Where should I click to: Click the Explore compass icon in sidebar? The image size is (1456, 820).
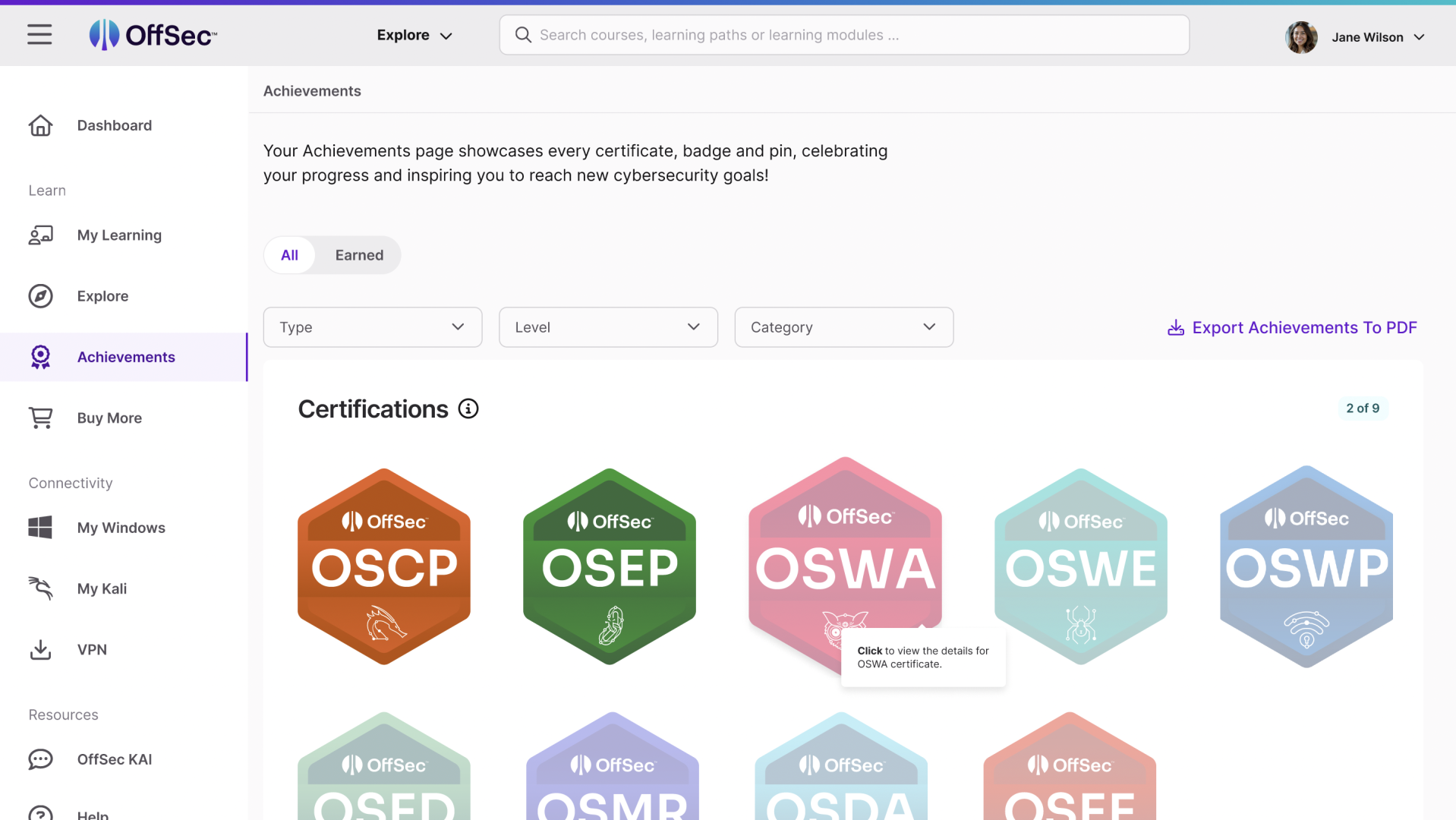[x=40, y=296]
